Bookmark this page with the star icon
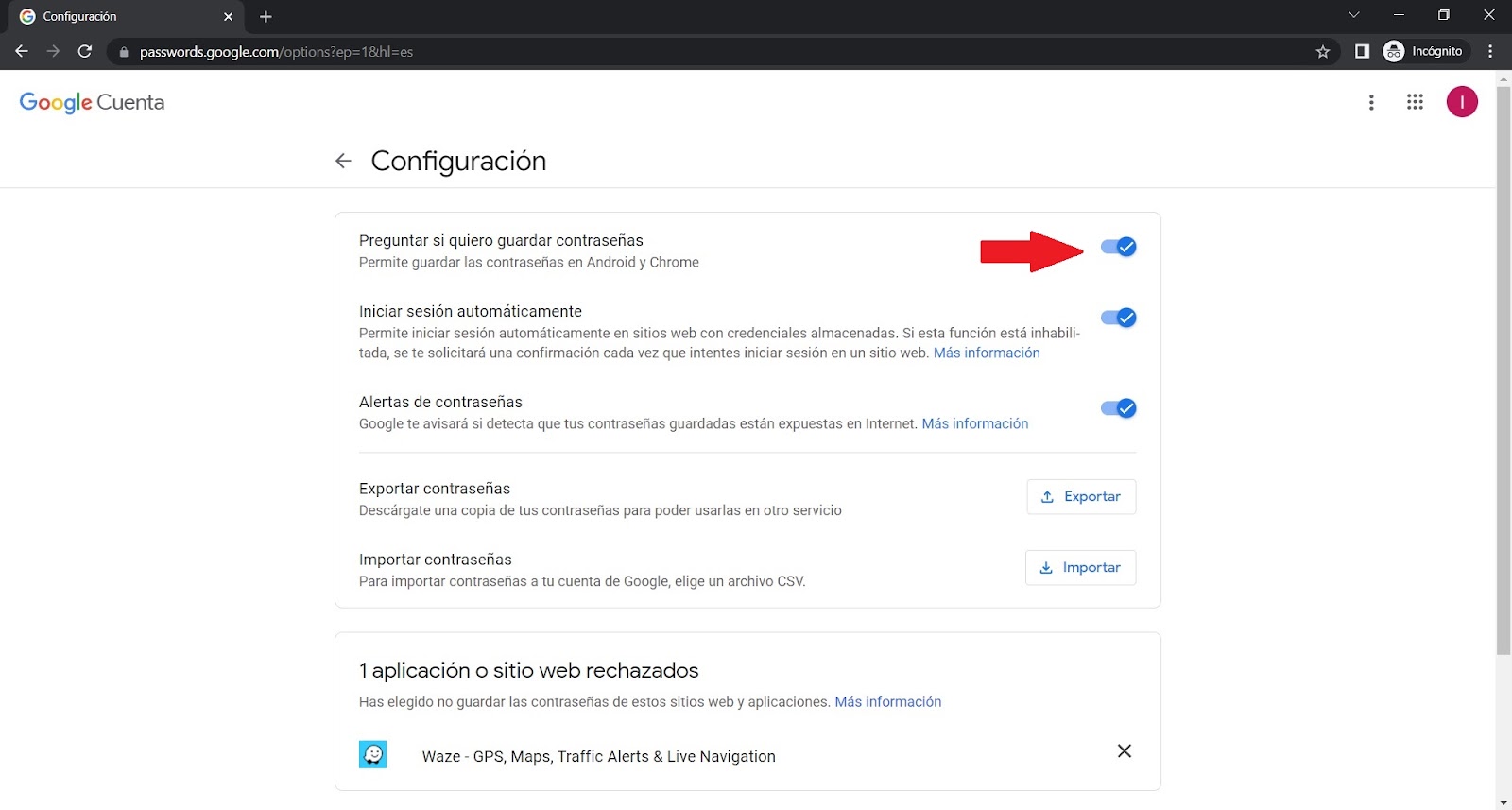Image resolution: width=1512 pixels, height=810 pixels. point(1323,52)
